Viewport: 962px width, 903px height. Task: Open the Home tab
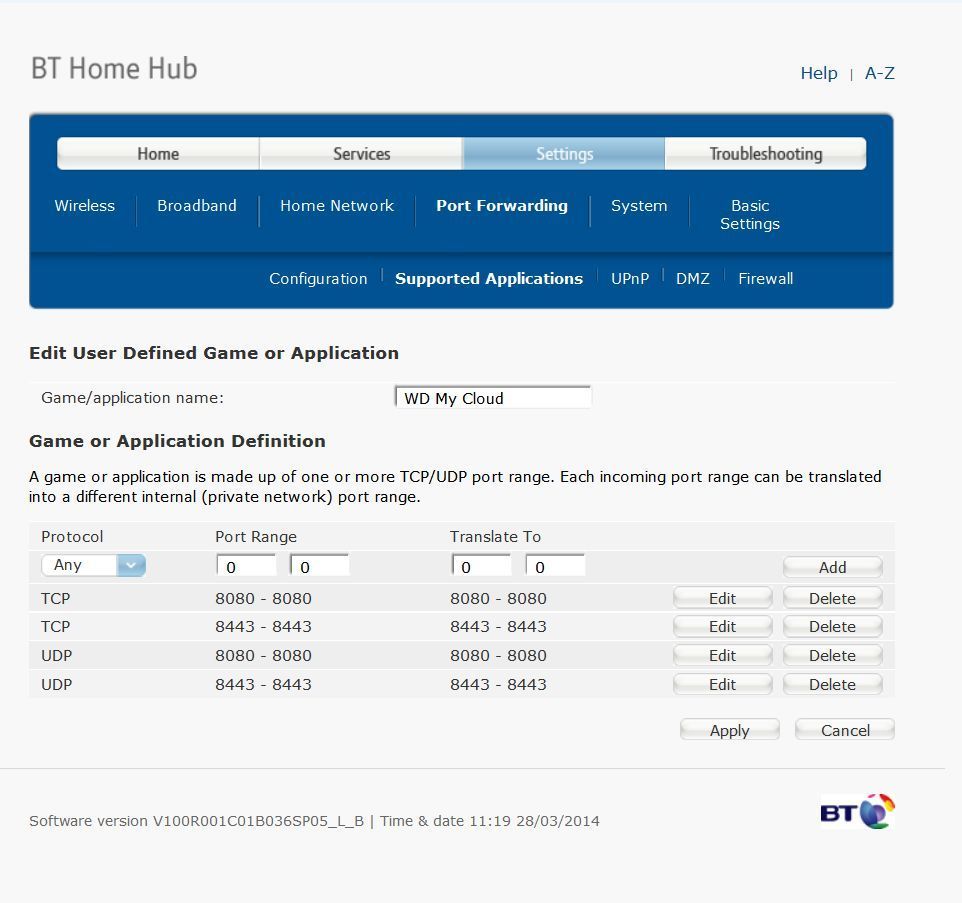158,153
